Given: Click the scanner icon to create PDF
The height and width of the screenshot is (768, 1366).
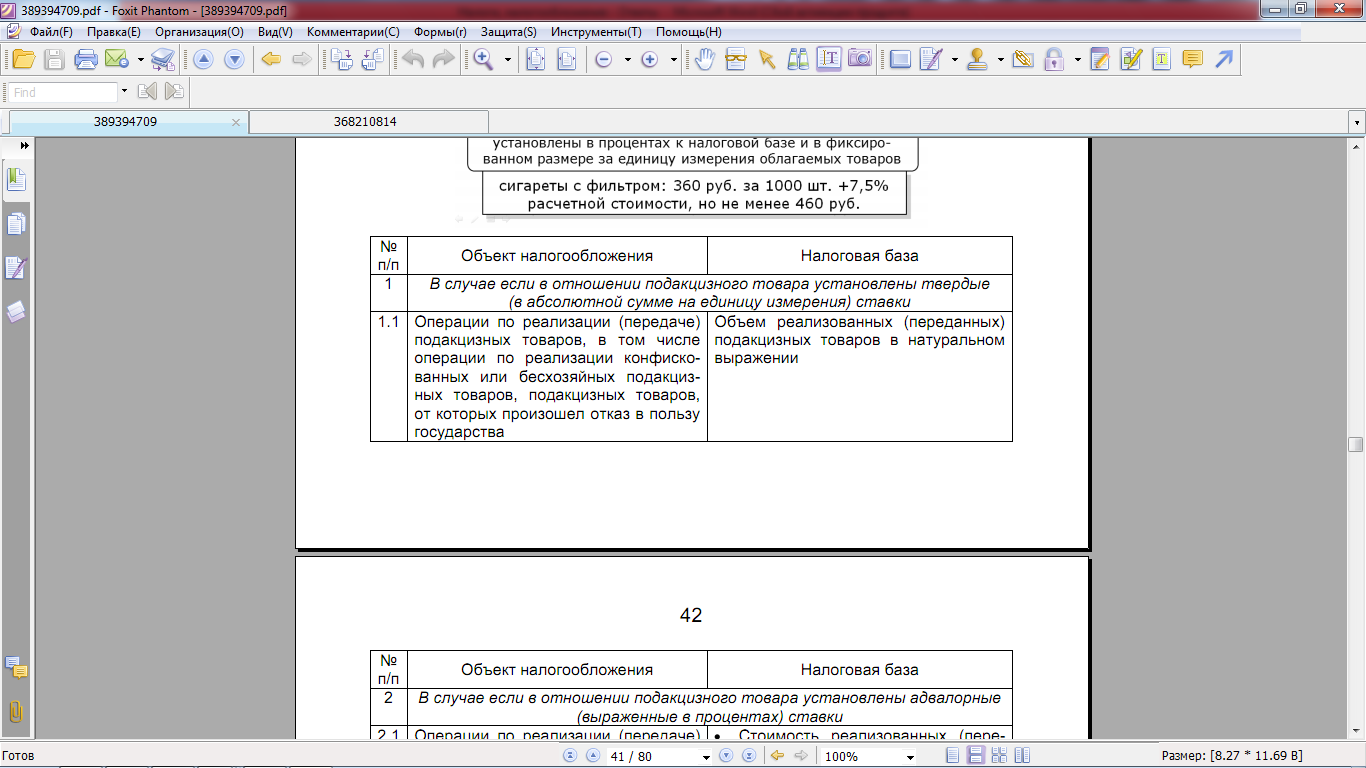Looking at the screenshot, I should point(163,59).
